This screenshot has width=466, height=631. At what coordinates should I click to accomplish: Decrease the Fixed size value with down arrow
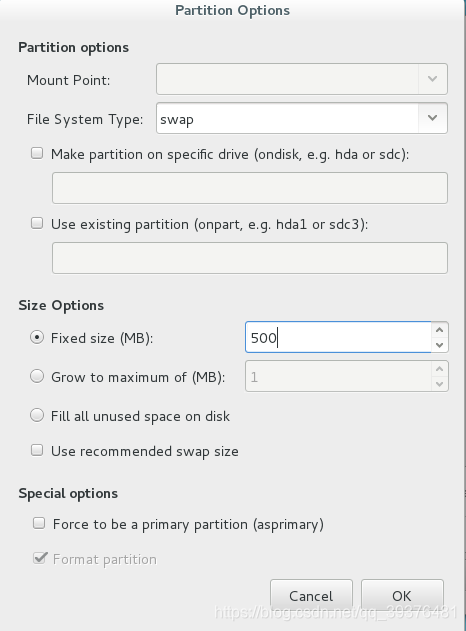439,345
